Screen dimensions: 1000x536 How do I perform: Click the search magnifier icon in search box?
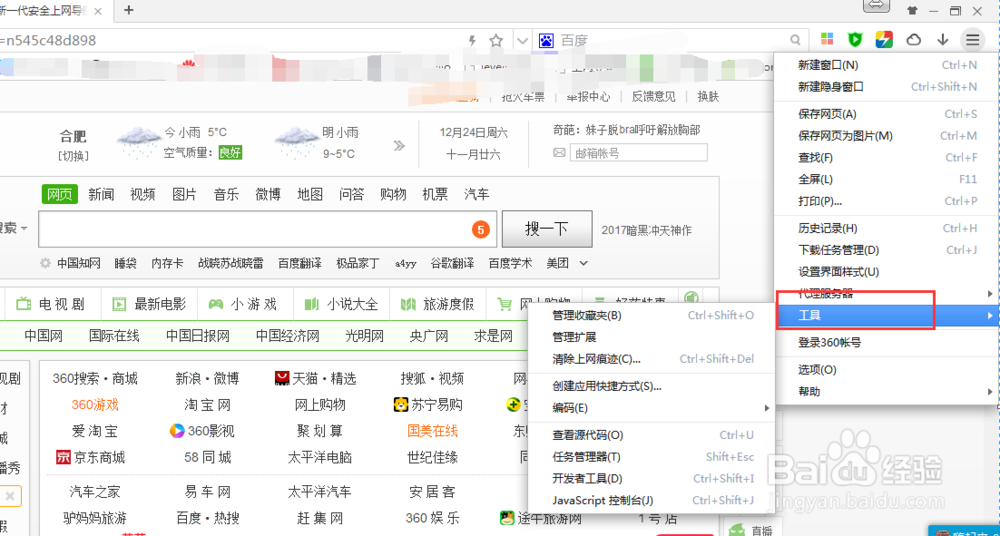coord(795,40)
